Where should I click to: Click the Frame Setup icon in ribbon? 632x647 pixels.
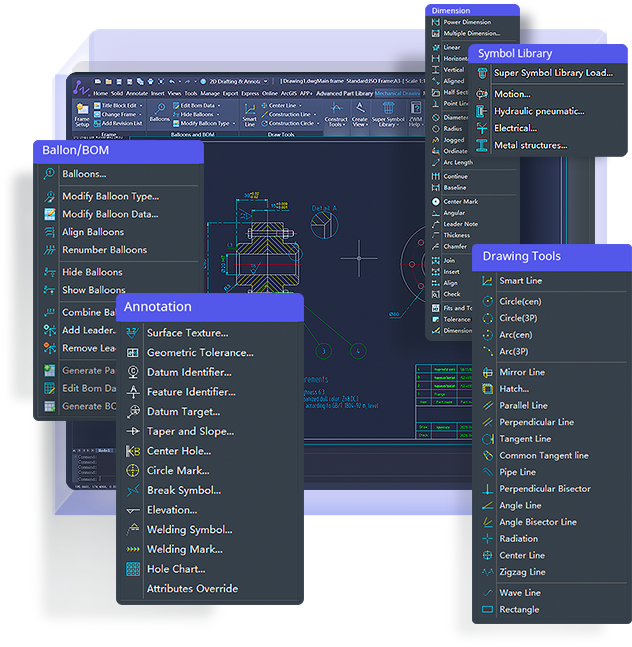point(82,115)
